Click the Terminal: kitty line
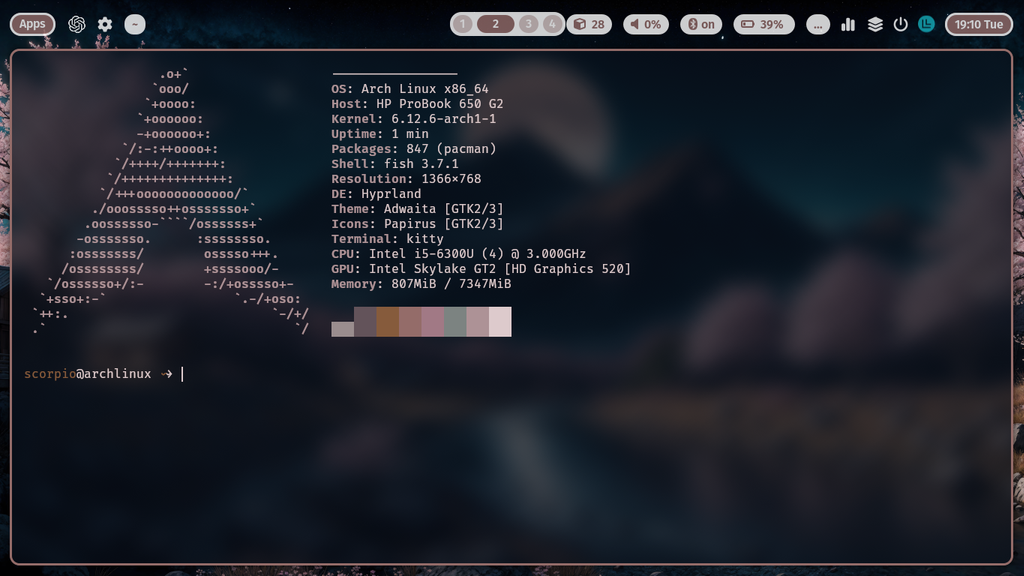 click(387, 239)
